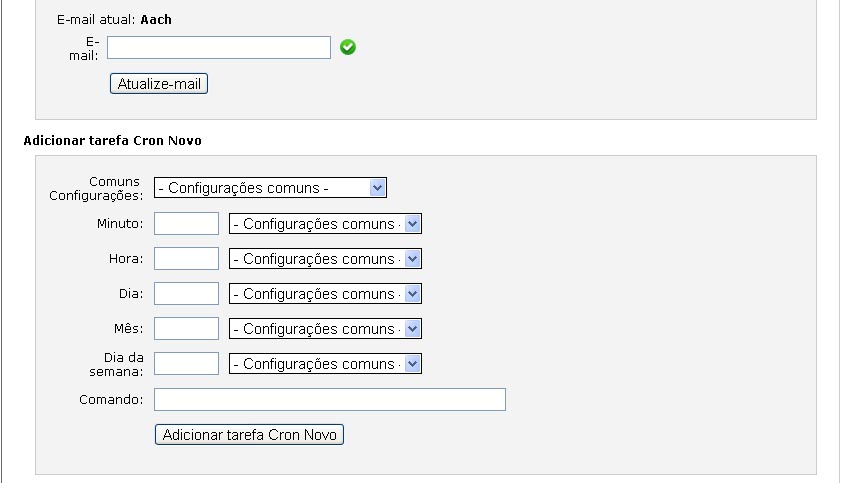This screenshot has width=843, height=483.
Task: Open the Mês common settings dropdown
Action: click(325, 329)
